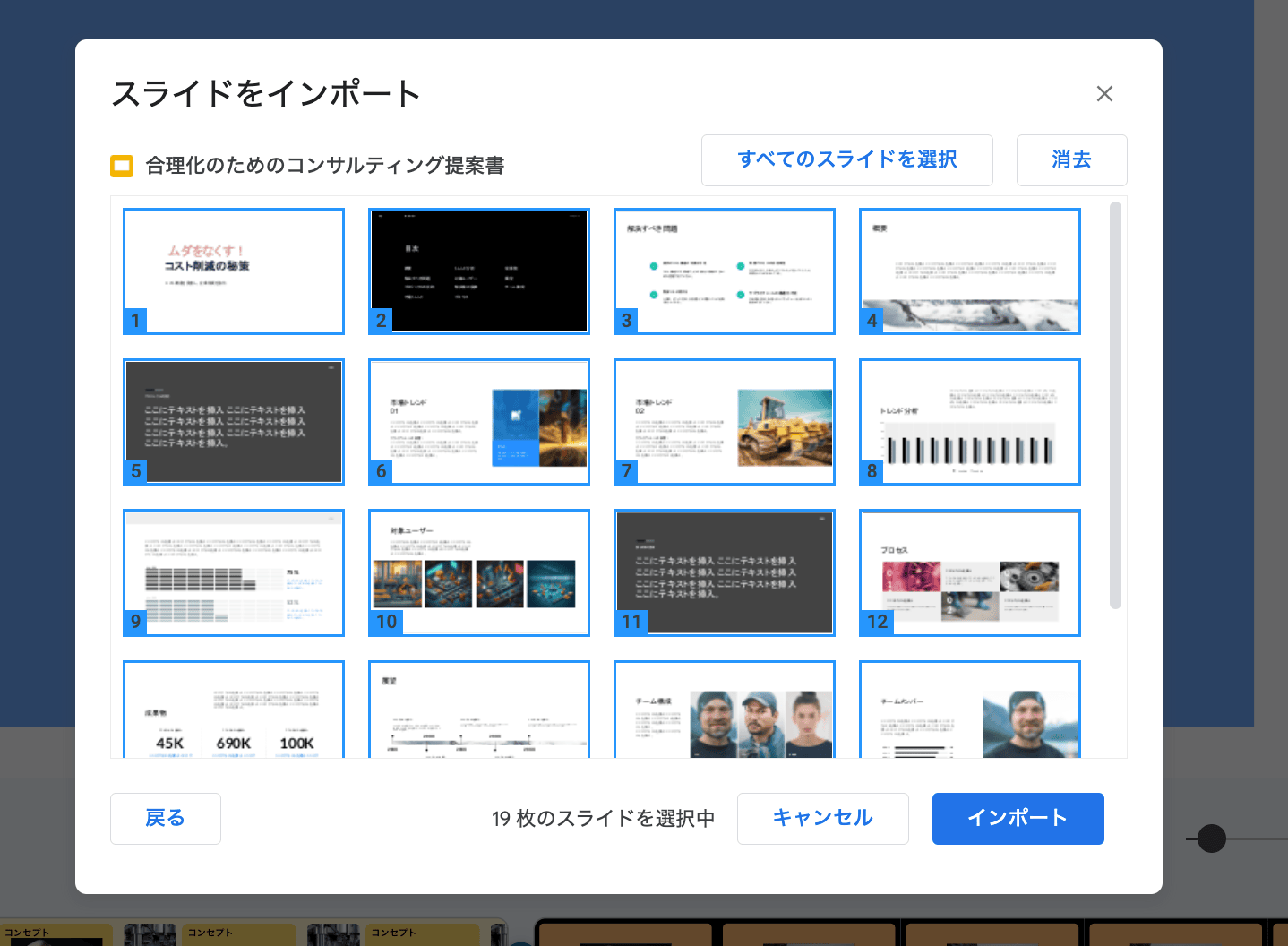The width and height of the screenshot is (1288, 946).
Task: Close the slide import dialog
Action: [x=1104, y=94]
